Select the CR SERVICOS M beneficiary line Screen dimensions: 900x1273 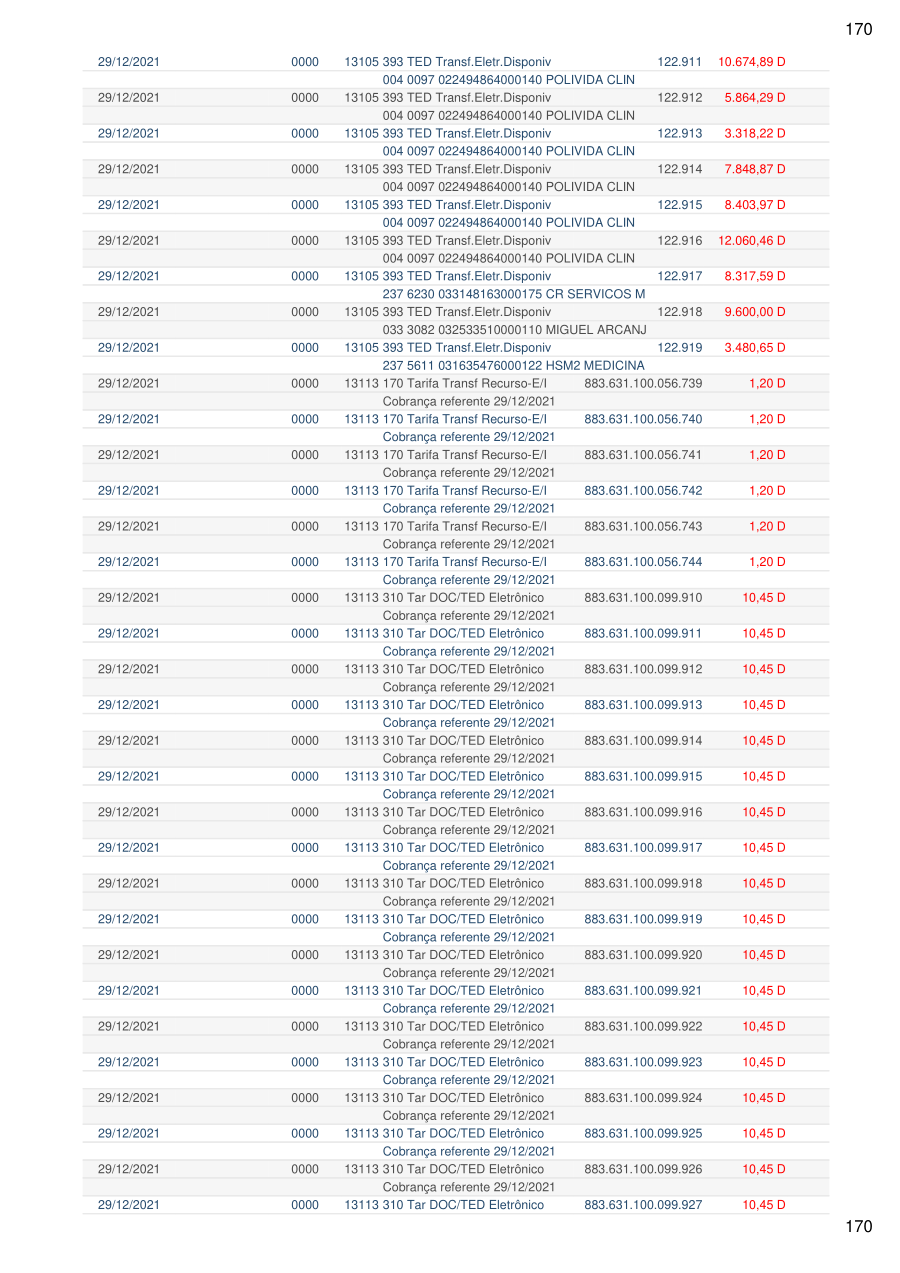(x=513, y=294)
